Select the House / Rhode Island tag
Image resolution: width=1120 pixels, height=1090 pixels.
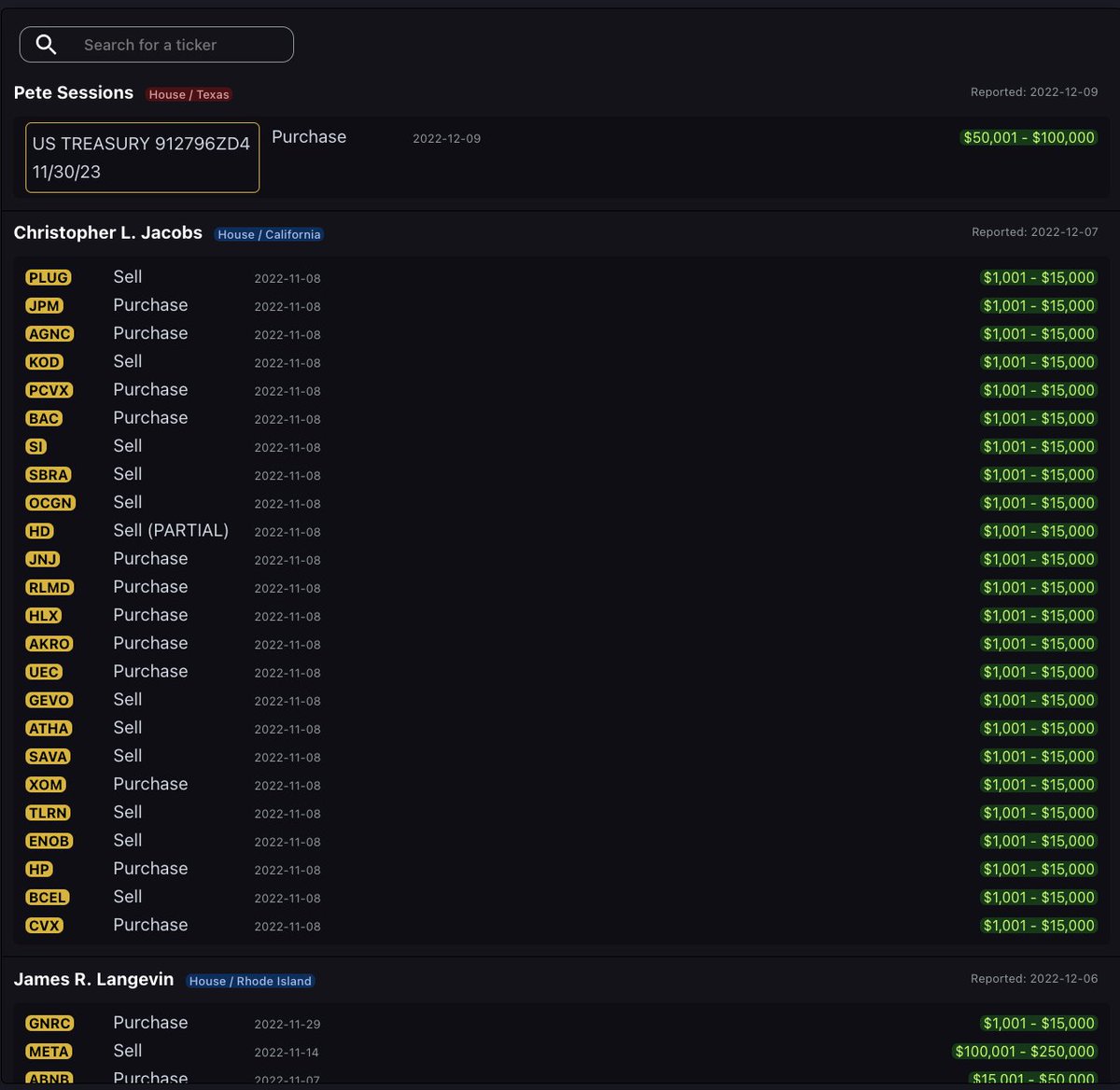pyautogui.click(x=250, y=981)
